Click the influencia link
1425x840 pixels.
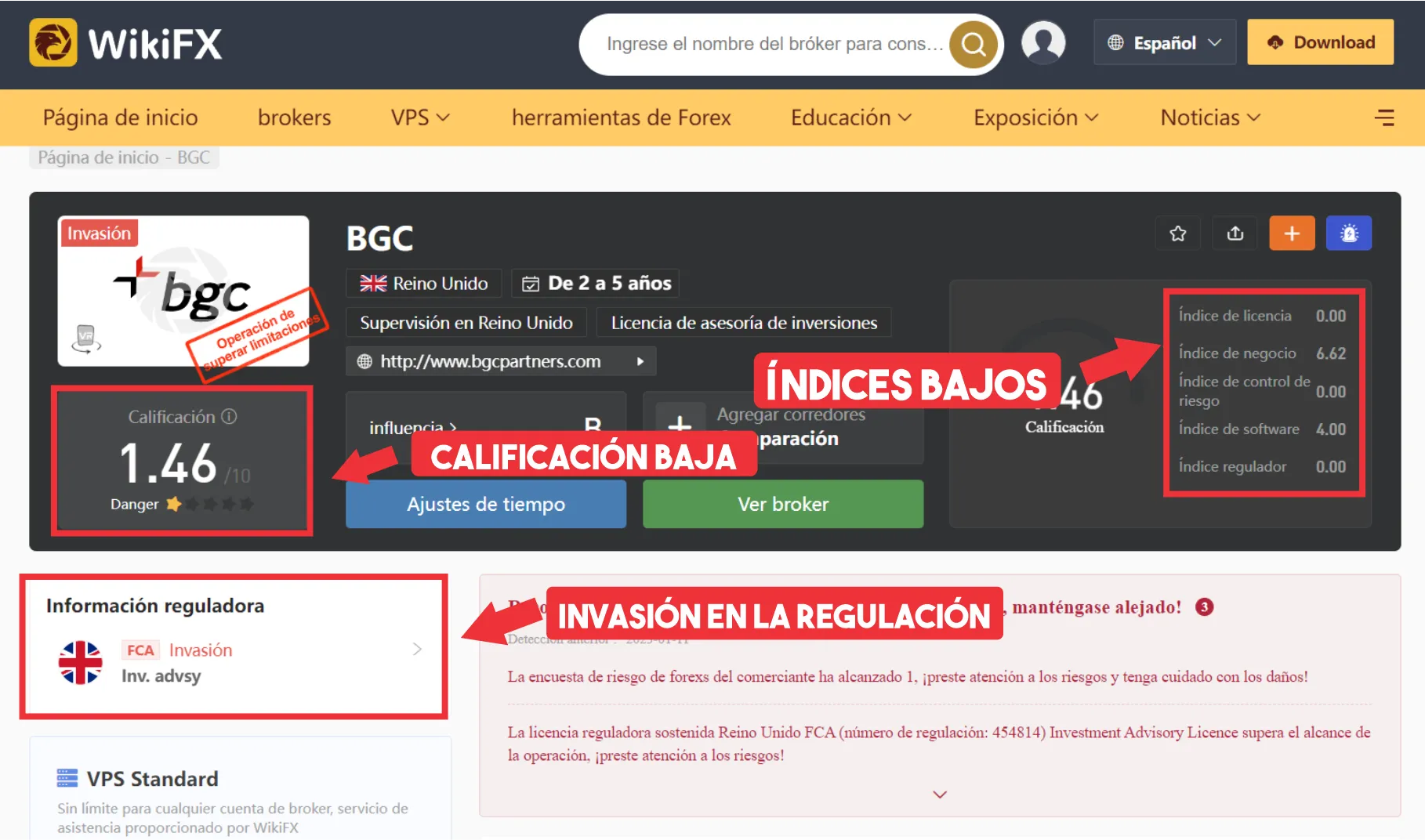(412, 428)
